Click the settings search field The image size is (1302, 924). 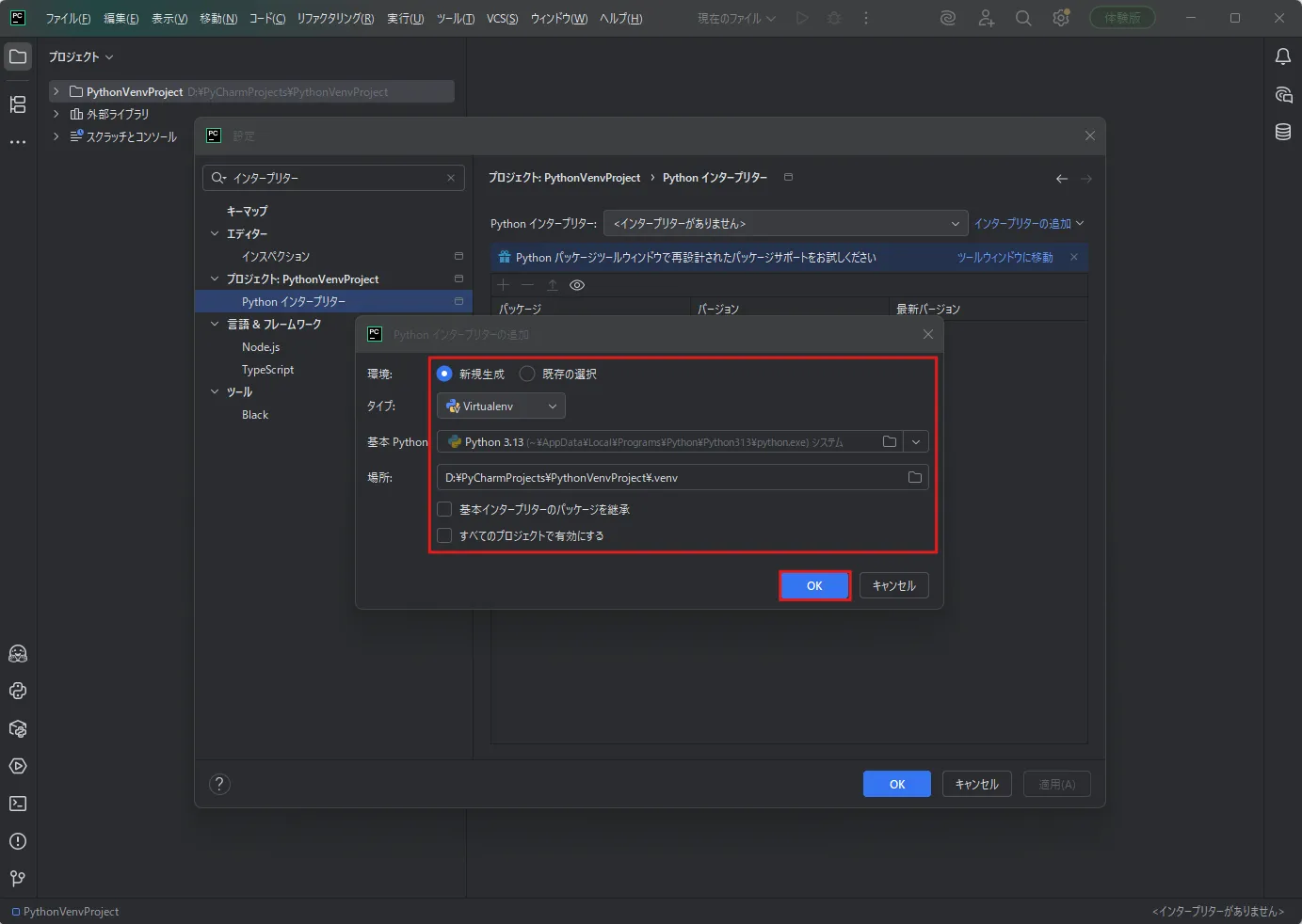333,178
